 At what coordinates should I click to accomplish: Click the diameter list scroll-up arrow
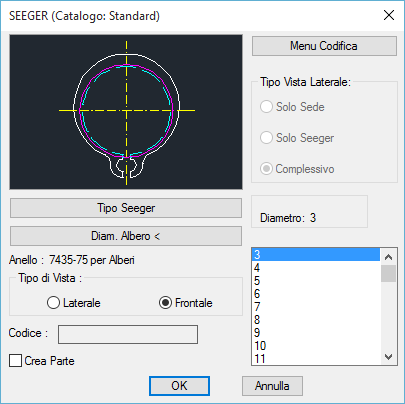point(388,257)
